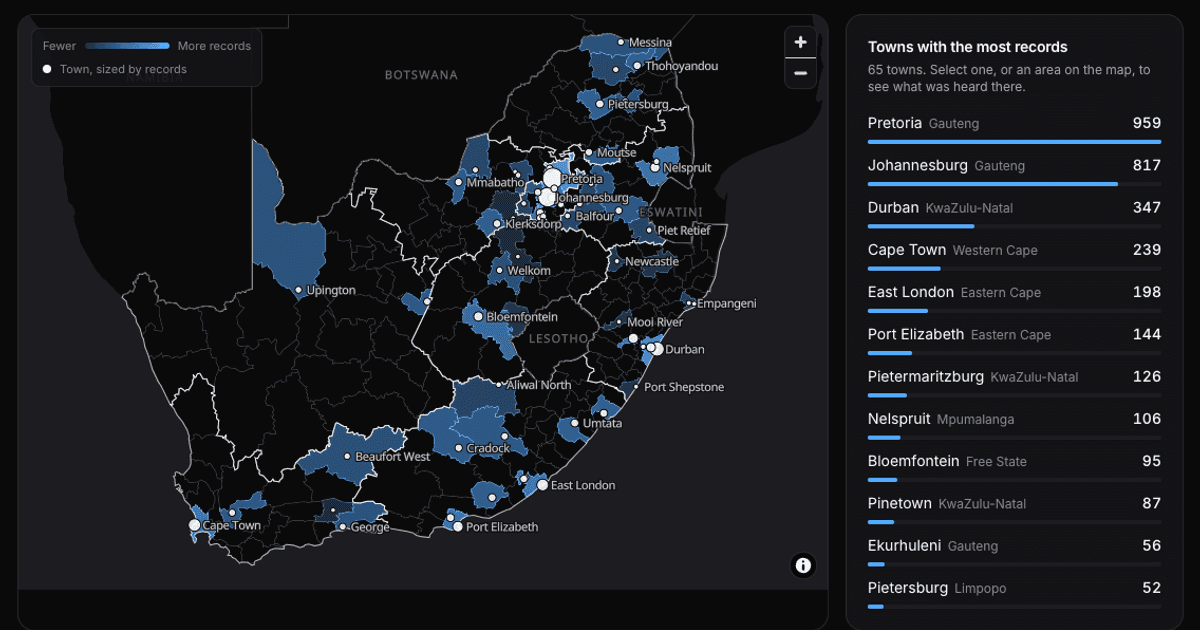Click the Beaufort West town marker
Viewport: 1200px width, 630px height.
[x=347, y=456]
